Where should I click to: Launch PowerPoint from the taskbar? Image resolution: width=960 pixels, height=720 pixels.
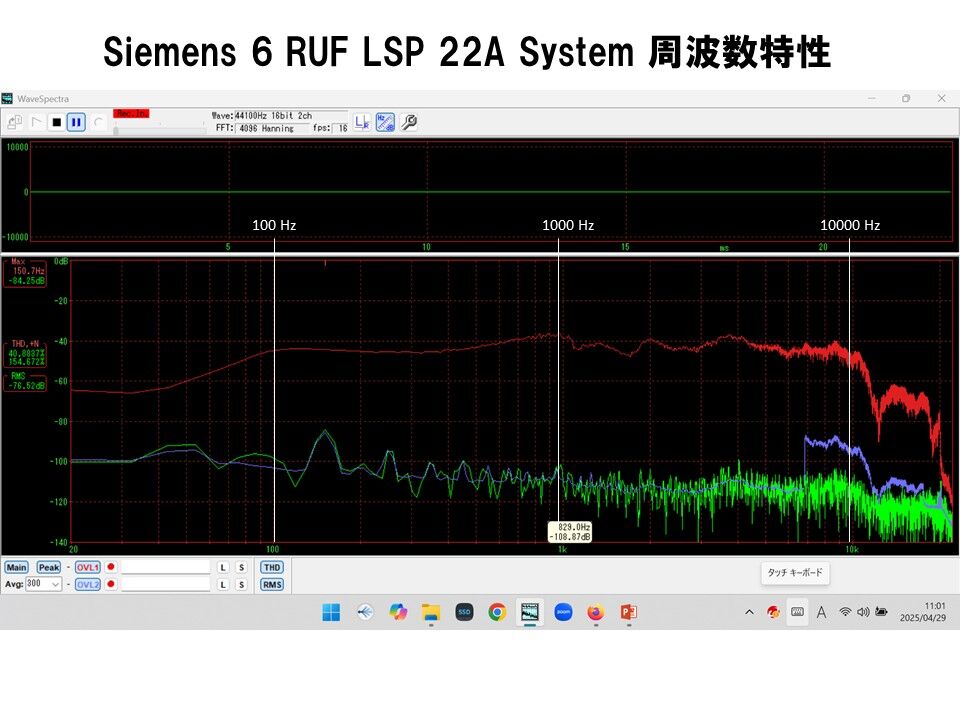click(x=628, y=612)
